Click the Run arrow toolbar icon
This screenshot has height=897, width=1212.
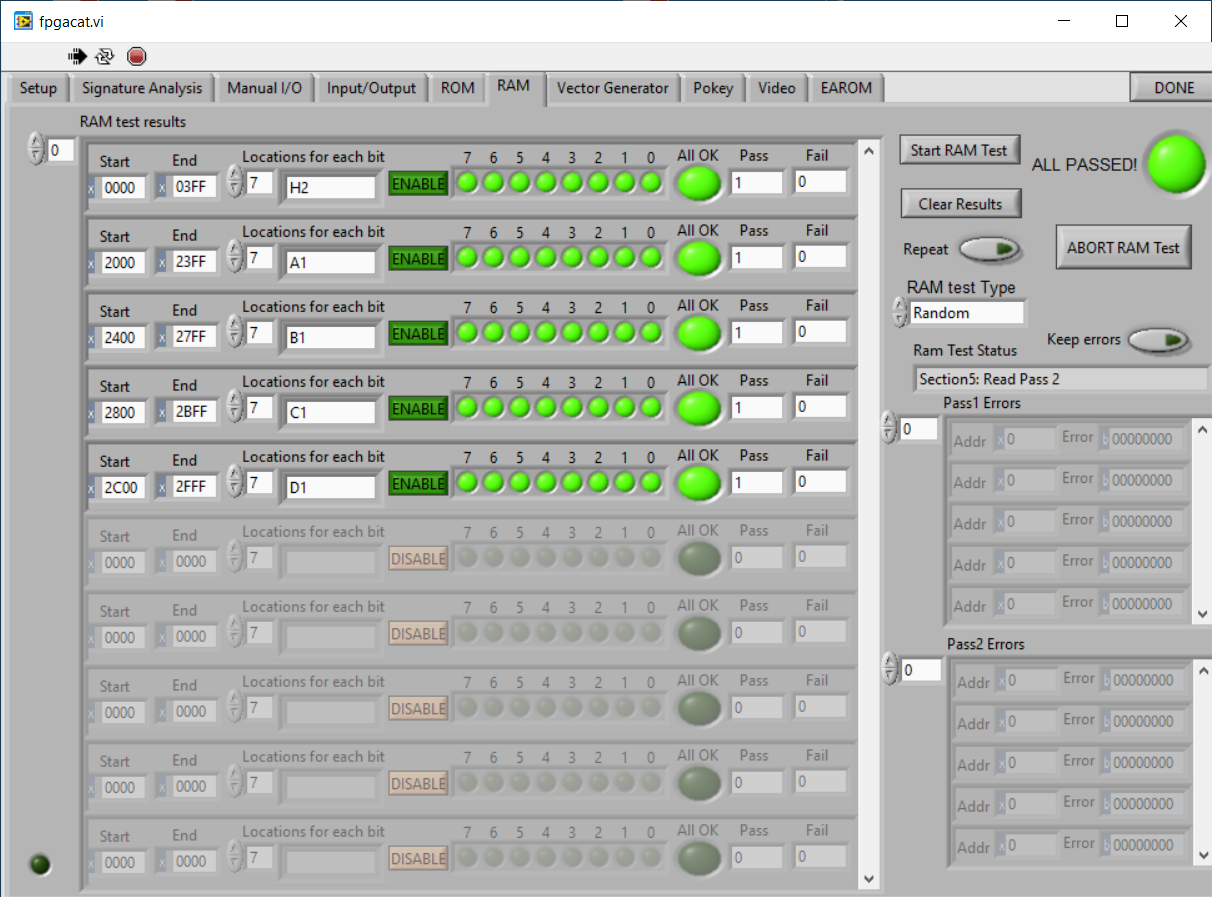click(x=77, y=56)
